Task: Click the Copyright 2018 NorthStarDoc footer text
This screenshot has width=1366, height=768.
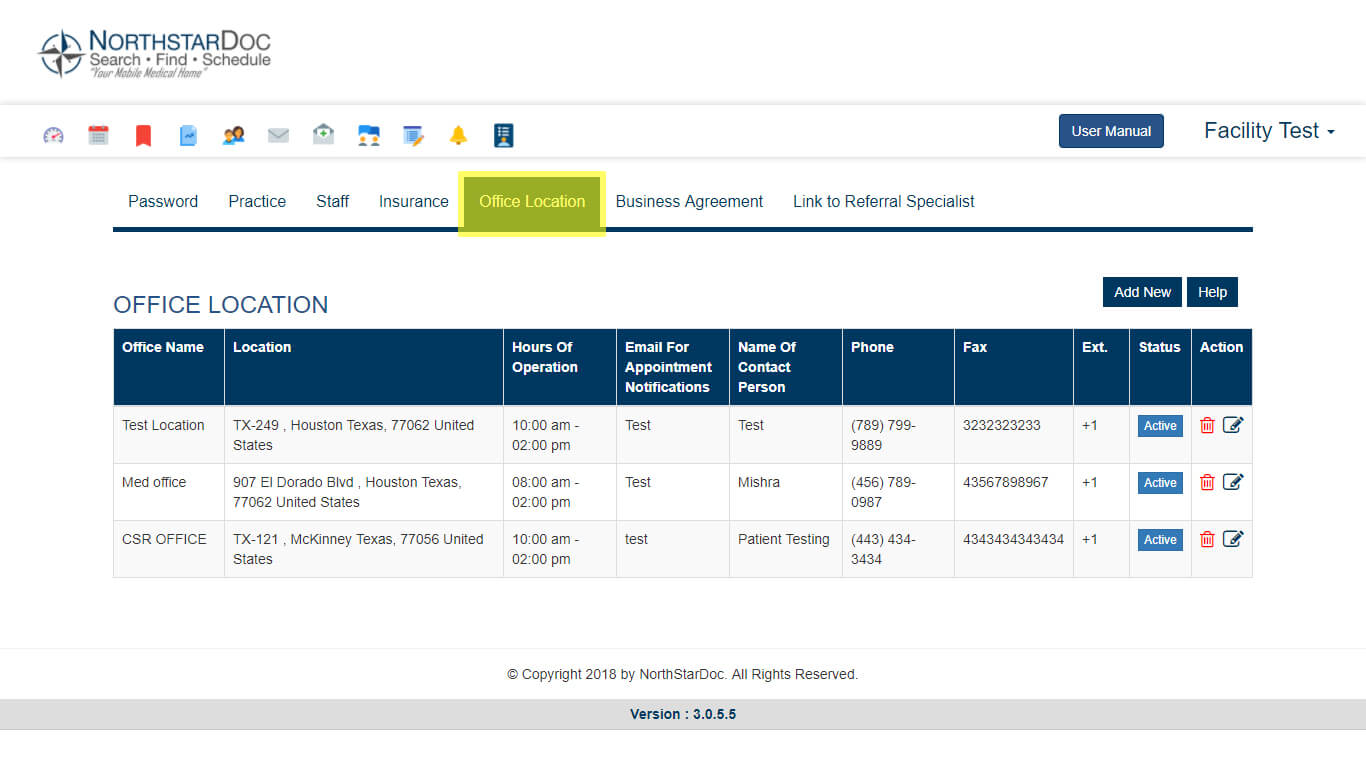Action: point(683,674)
